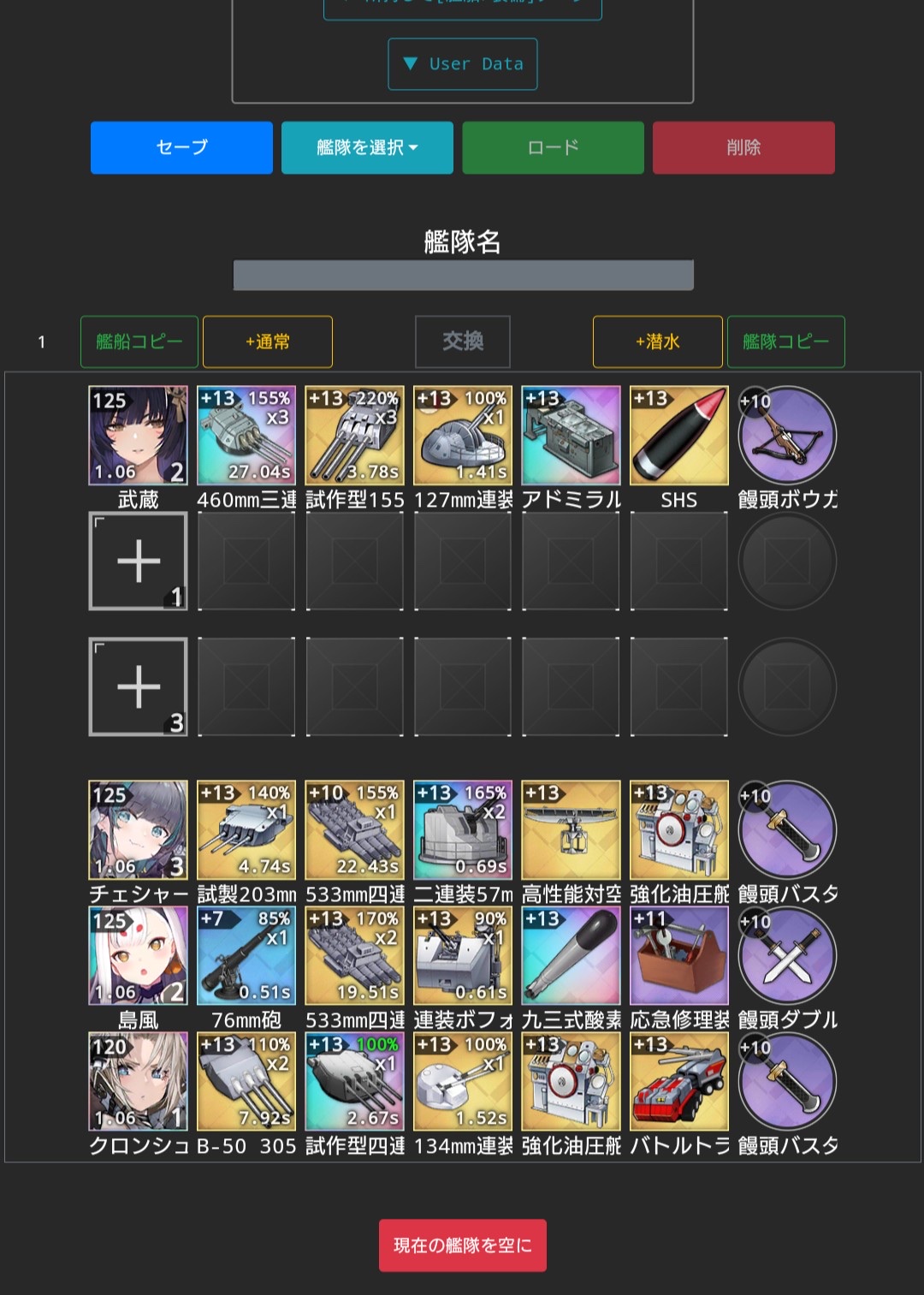The width and height of the screenshot is (924, 1295).
Task: Click the 饅頭ボウガ crossbow augment icon
Action: tap(787, 436)
